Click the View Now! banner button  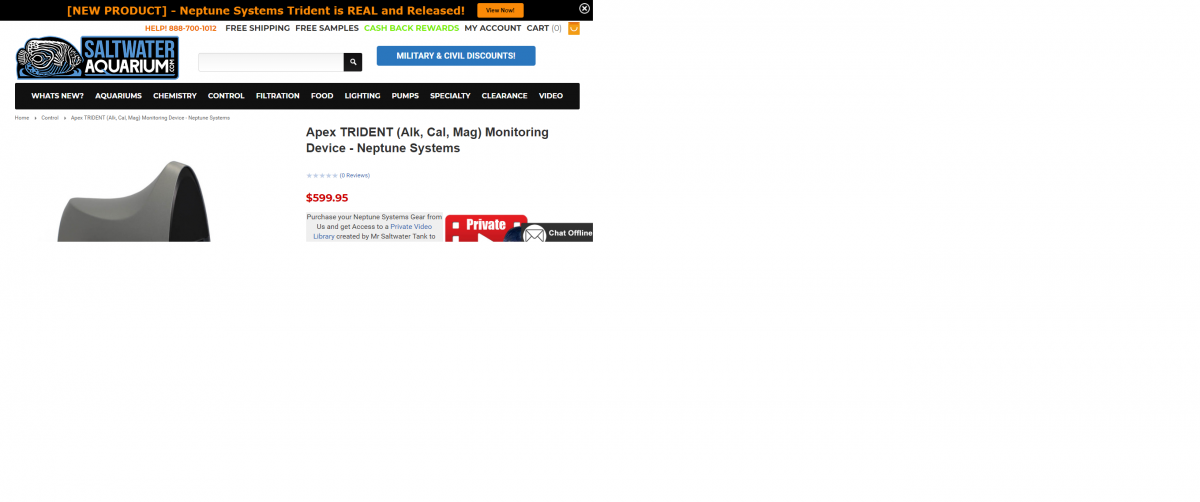(x=500, y=10)
